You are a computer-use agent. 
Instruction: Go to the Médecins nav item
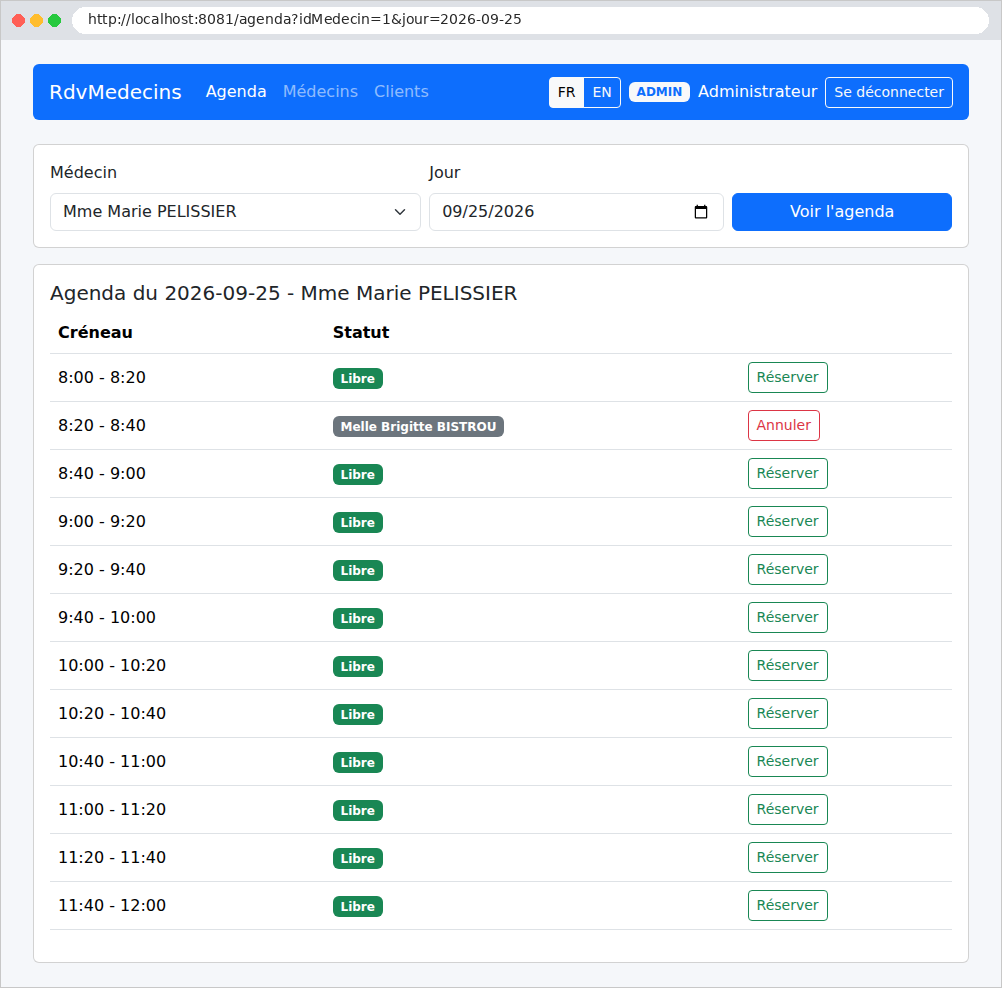320,91
